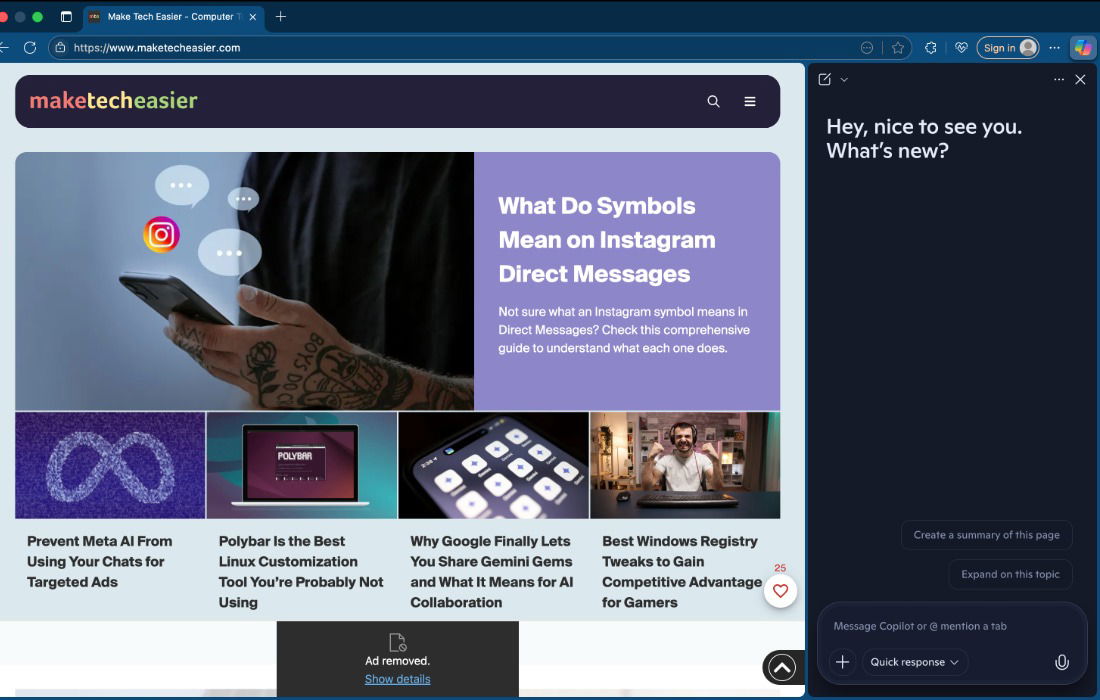
Task: Expand the Quick response dropdown
Action: [x=914, y=662]
